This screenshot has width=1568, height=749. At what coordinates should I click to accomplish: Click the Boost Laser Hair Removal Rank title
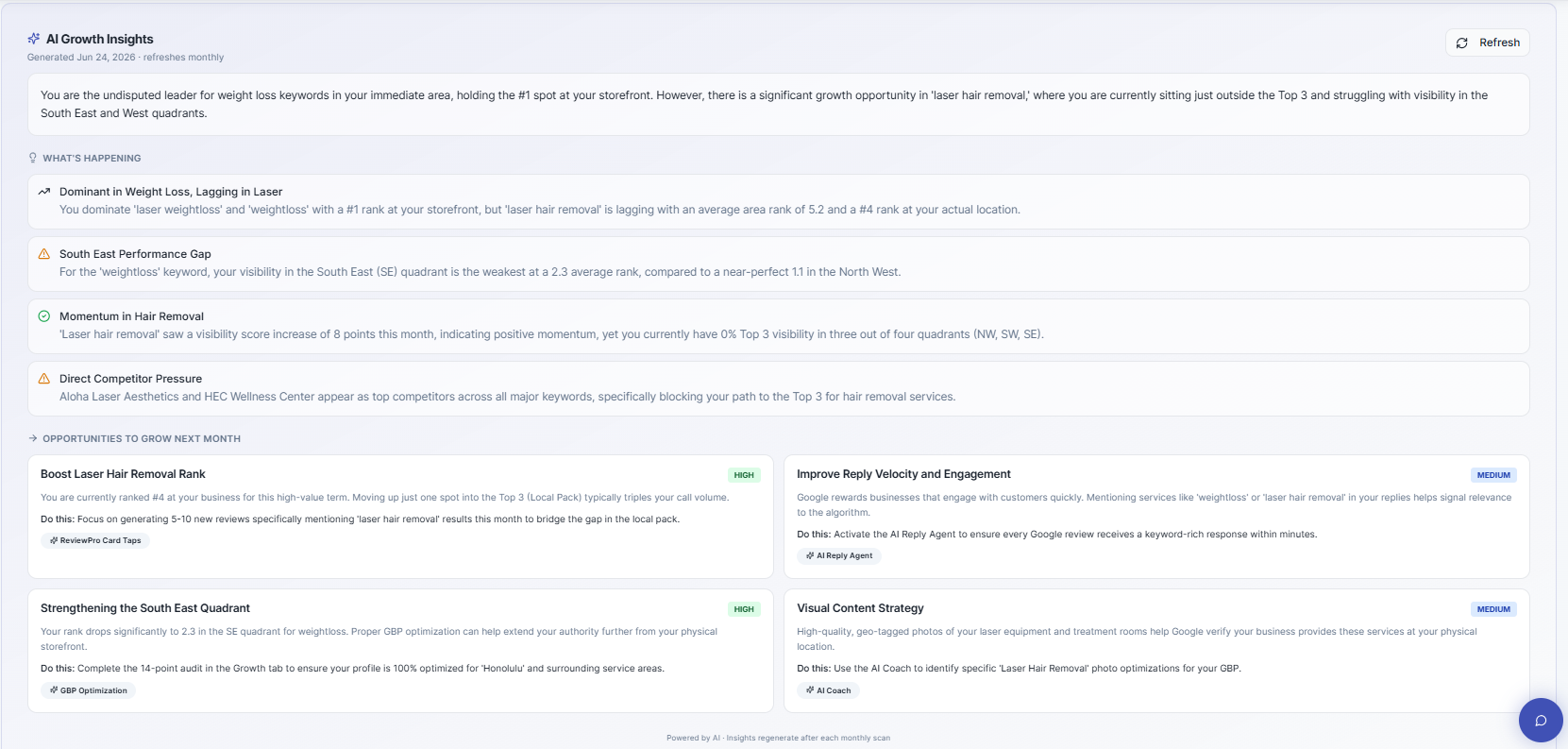[x=123, y=474]
